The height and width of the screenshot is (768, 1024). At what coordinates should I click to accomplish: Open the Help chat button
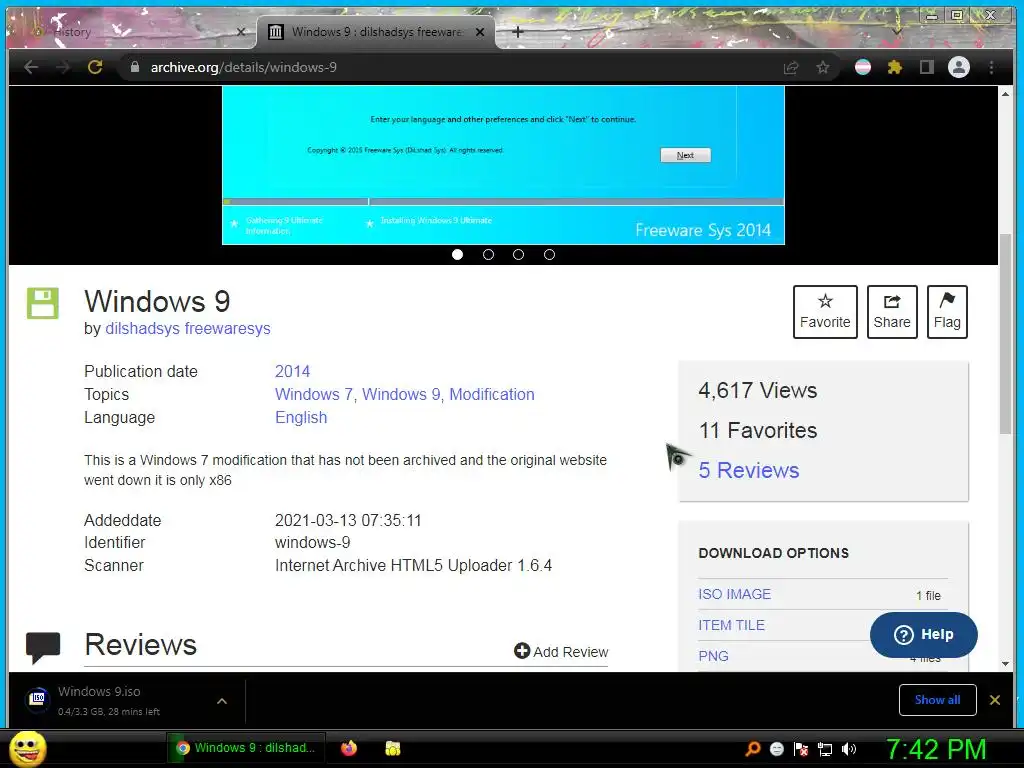[x=923, y=635]
